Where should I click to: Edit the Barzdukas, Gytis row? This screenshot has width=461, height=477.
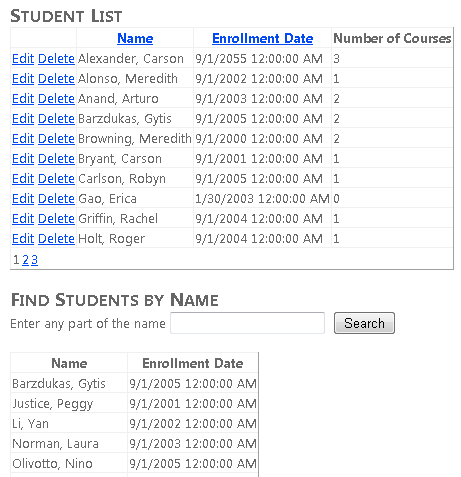pos(23,119)
